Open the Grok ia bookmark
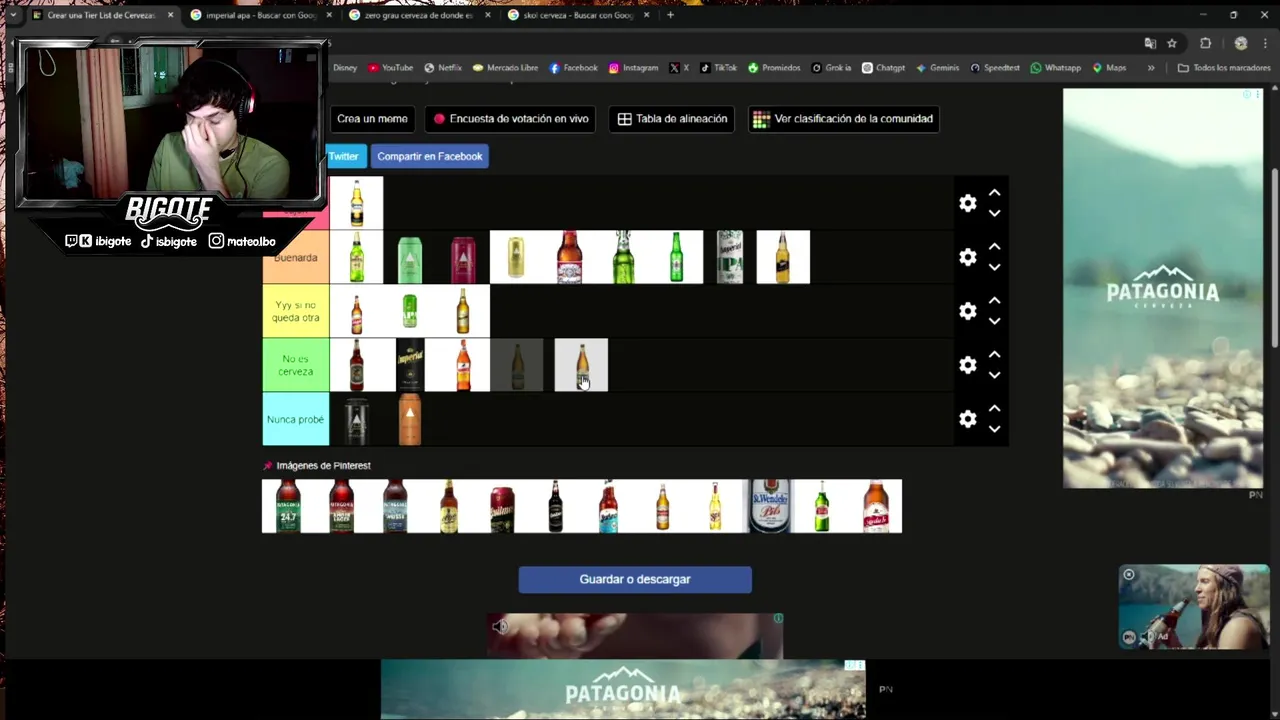Screen dimensions: 1280x720 831,68
